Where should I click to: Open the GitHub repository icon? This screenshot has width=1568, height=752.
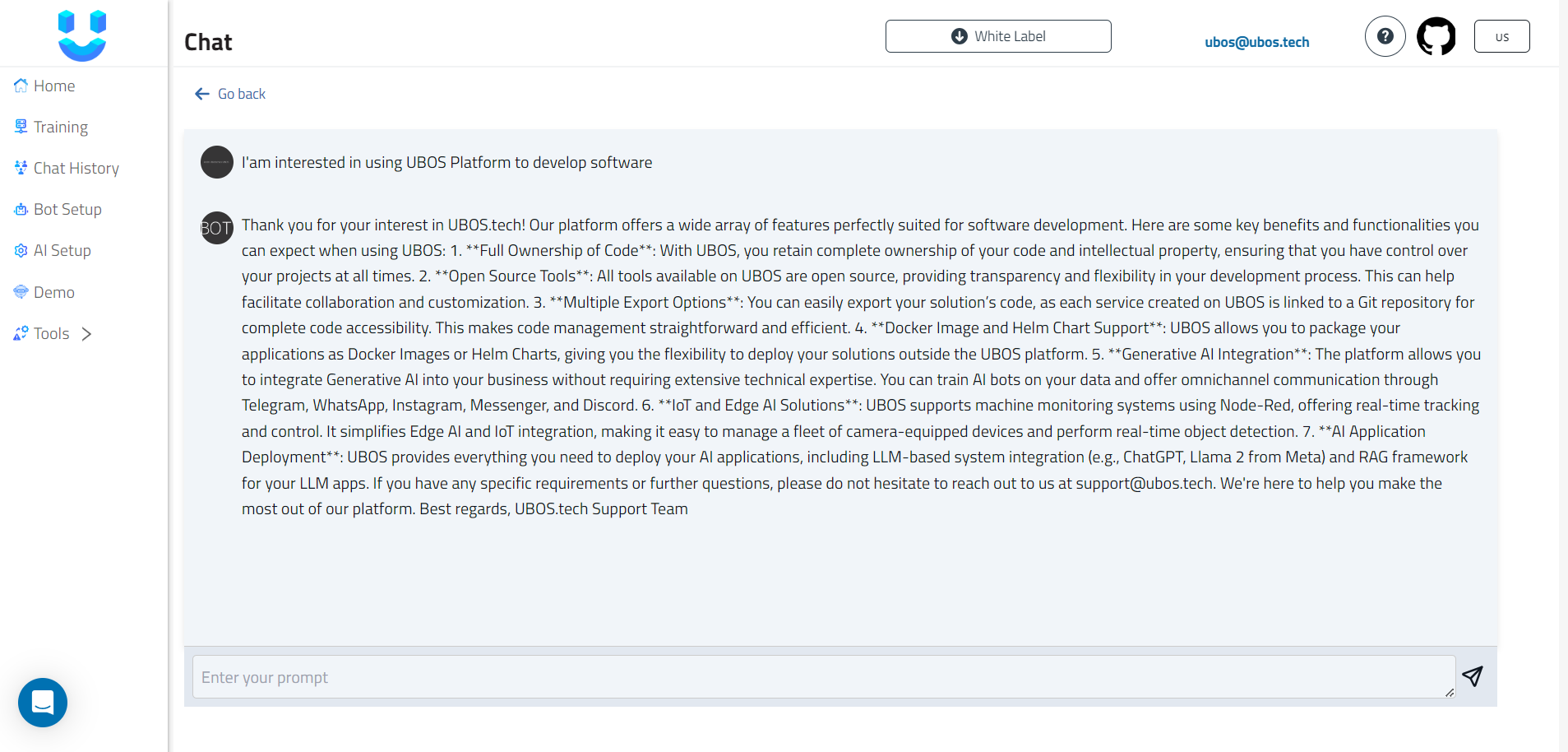(x=1436, y=36)
